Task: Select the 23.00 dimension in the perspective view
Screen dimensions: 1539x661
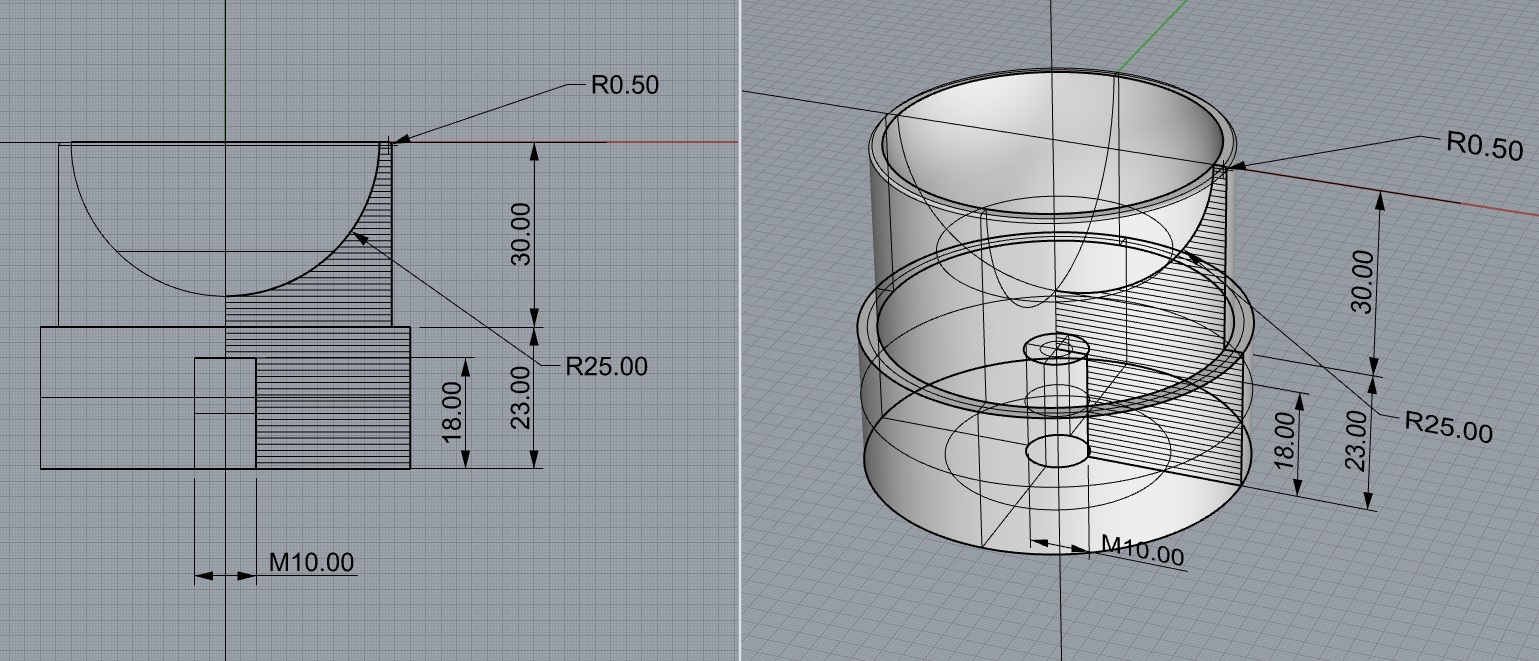Action: point(1355,440)
